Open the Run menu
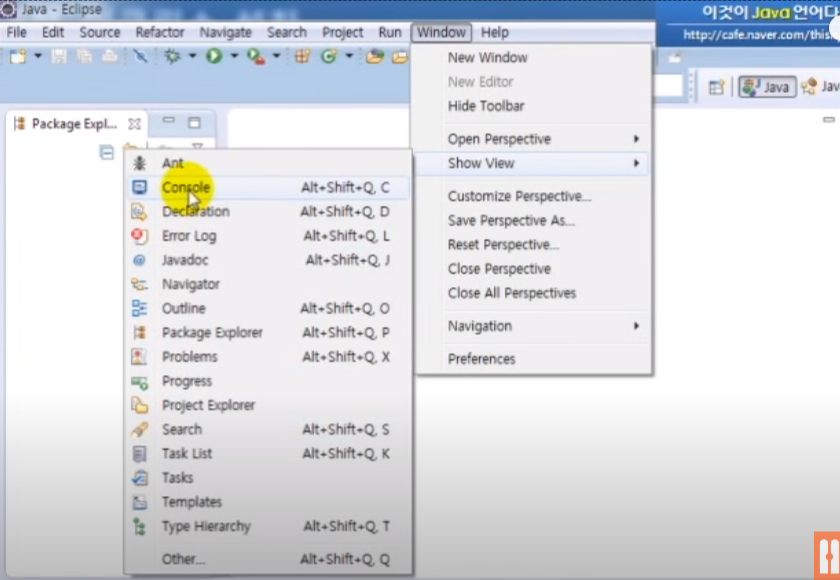This screenshot has width=840, height=580. 389,32
